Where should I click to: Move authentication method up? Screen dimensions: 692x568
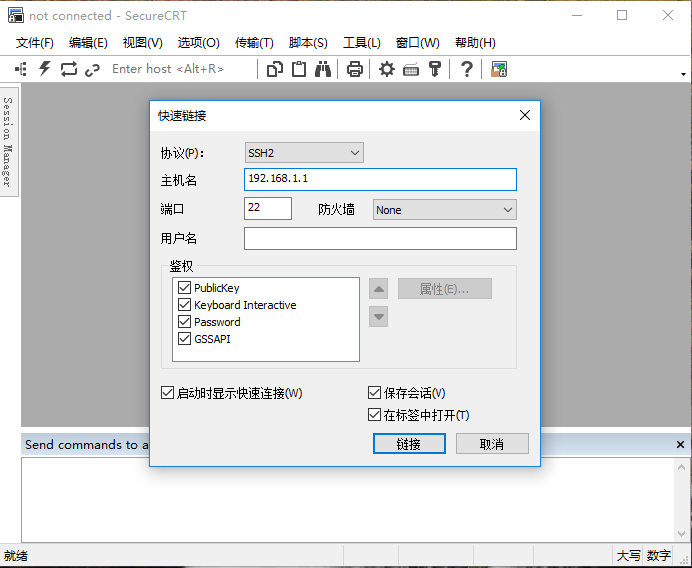click(x=378, y=289)
